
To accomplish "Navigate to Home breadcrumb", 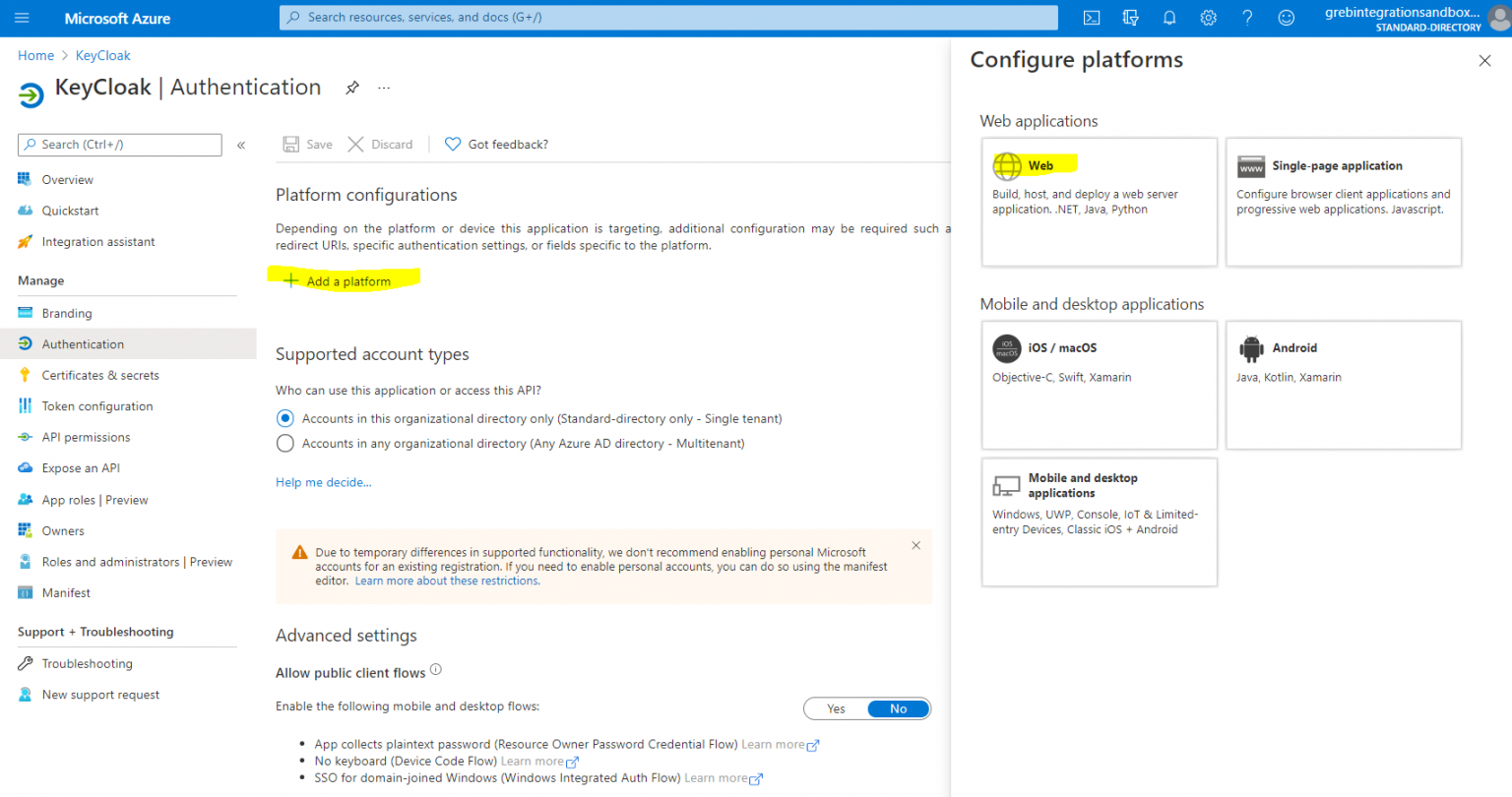I will point(35,55).
